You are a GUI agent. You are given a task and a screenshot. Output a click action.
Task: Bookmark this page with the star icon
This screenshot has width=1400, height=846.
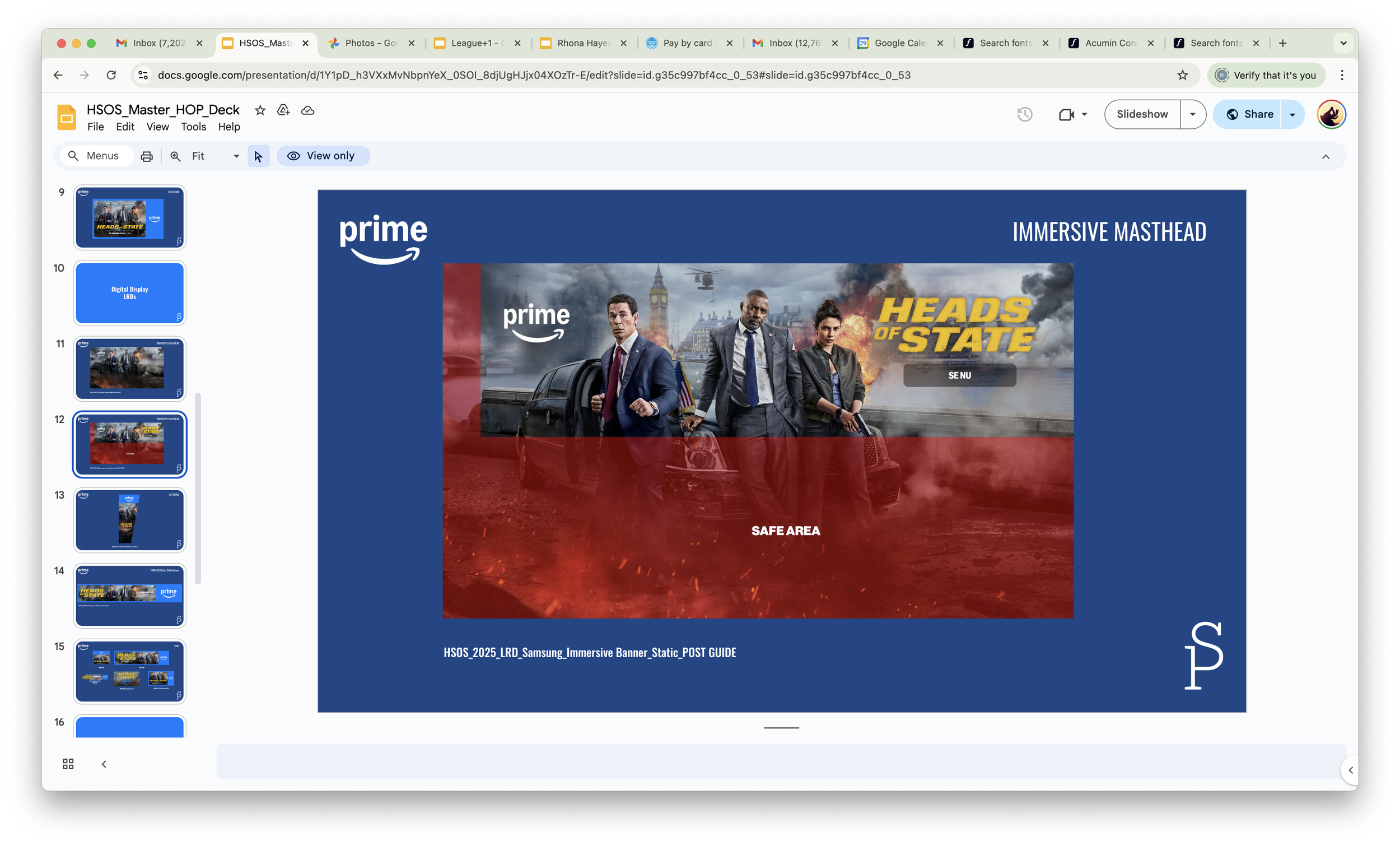coord(1182,75)
